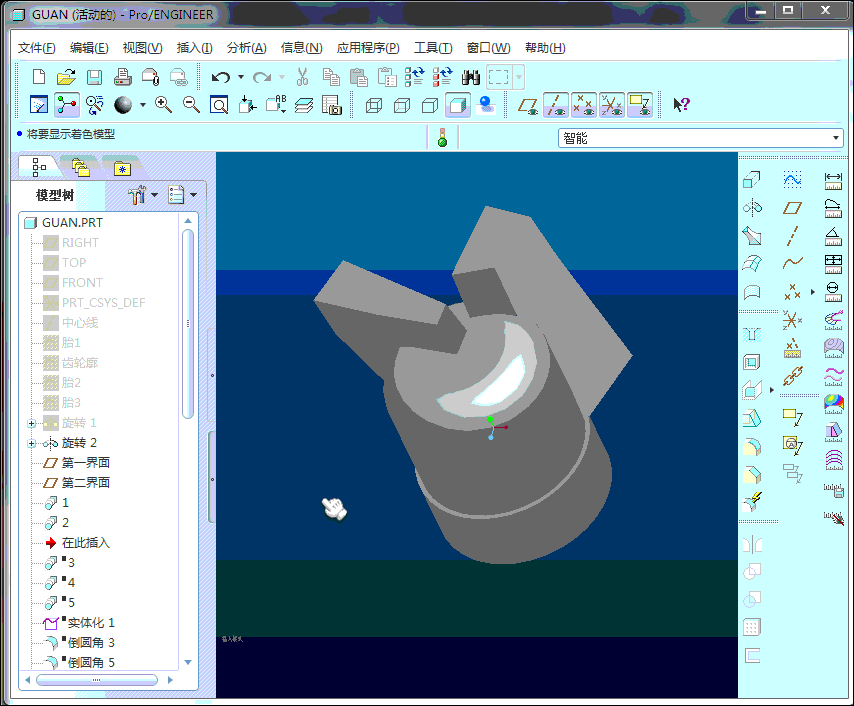Expand the datum point tool flyout arrow

(813, 292)
